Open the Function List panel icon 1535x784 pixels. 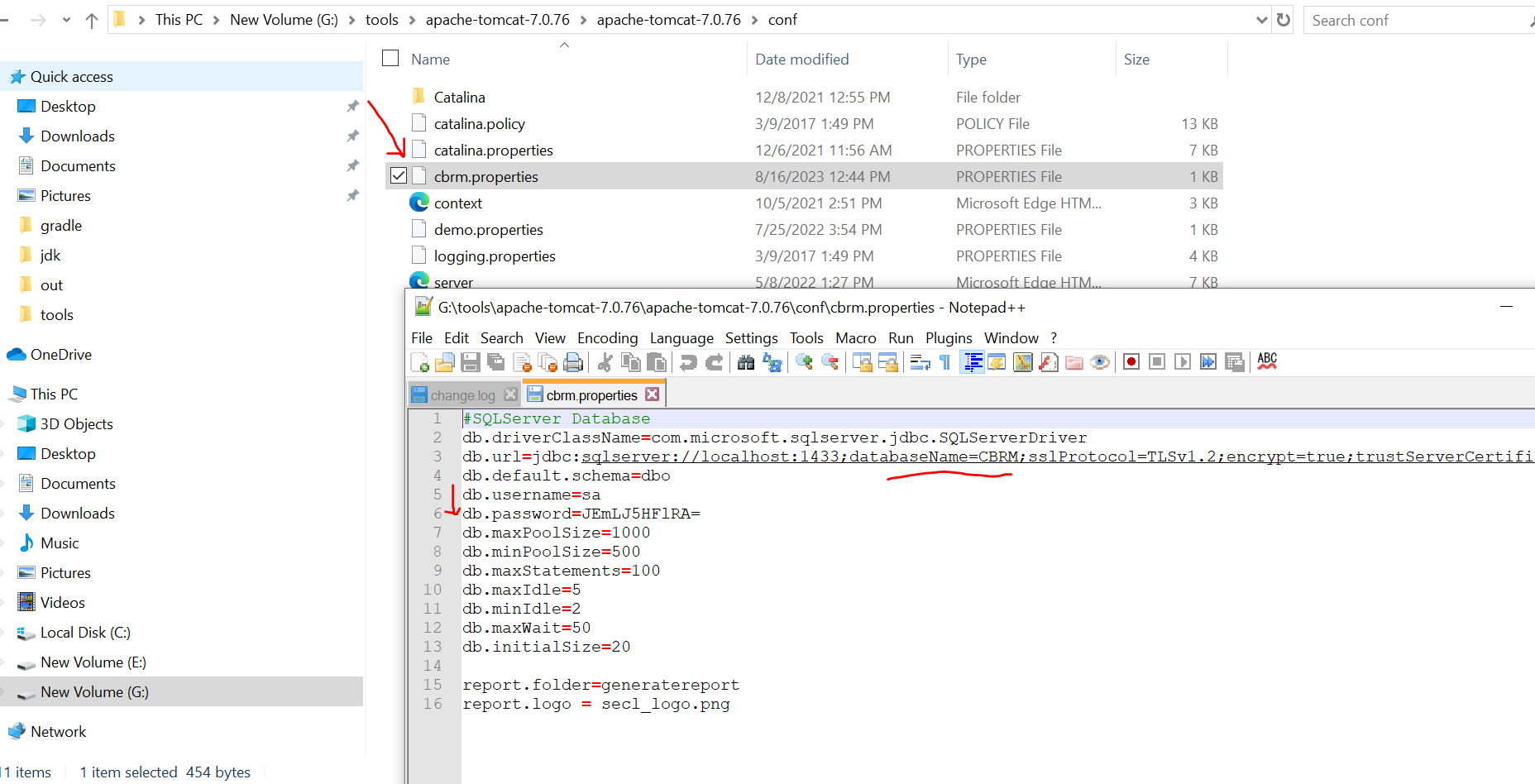tap(1049, 362)
